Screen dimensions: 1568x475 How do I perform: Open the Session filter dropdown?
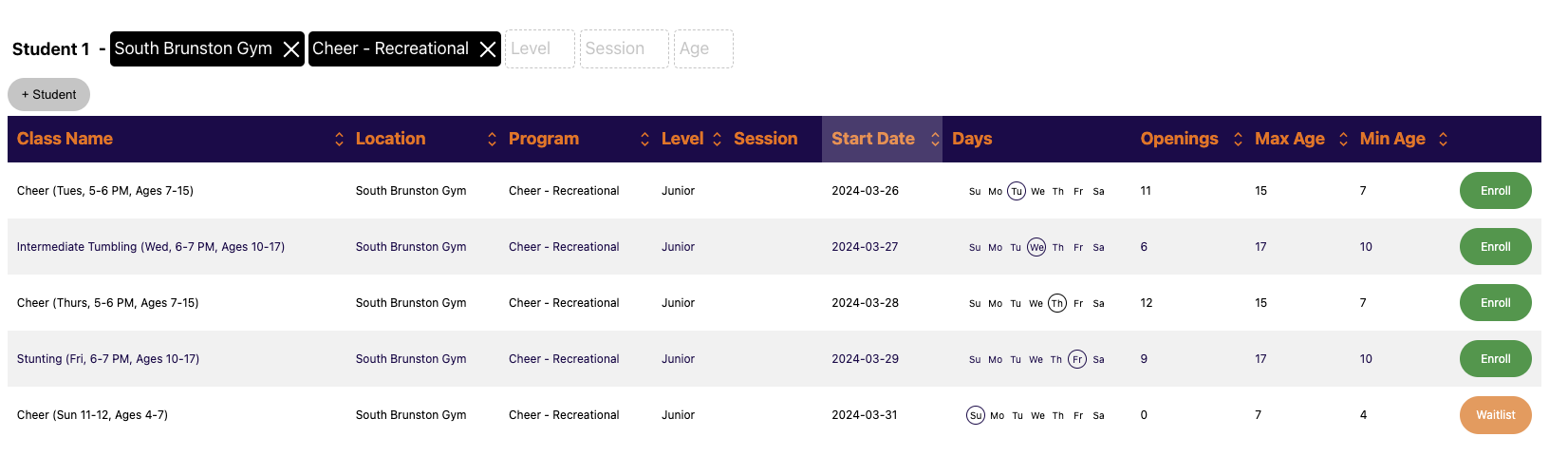pyautogui.click(x=624, y=48)
